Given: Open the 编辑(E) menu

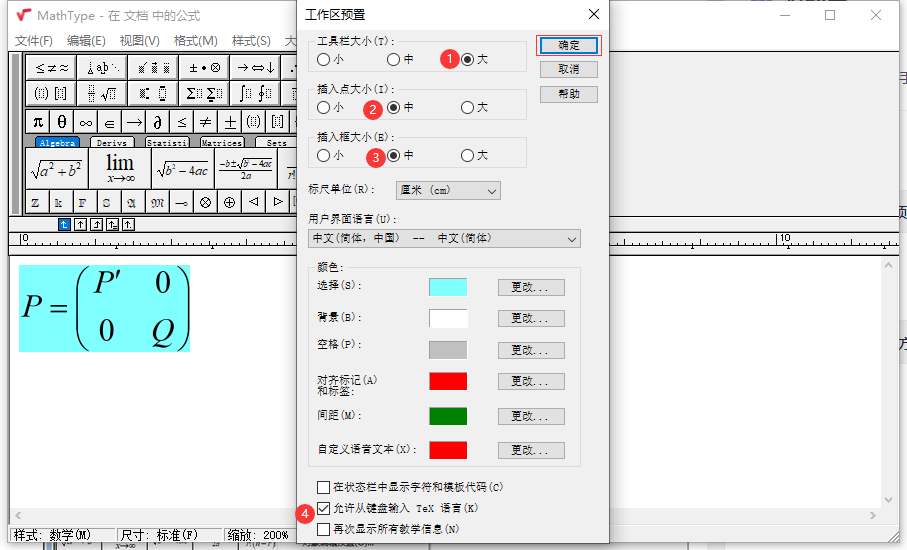Looking at the screenshot, I should pos(86,40).
